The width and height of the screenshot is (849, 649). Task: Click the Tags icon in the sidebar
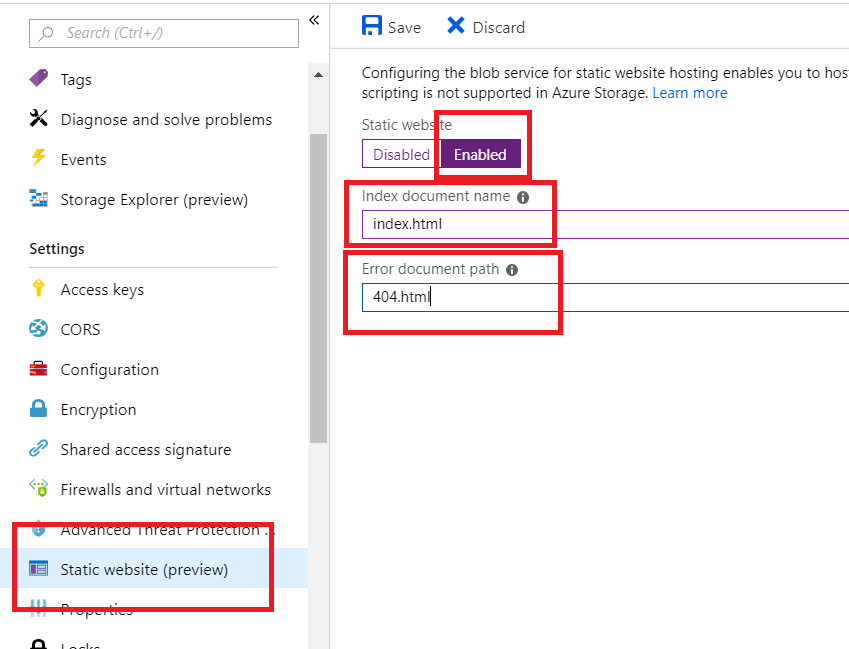[38, 78]
